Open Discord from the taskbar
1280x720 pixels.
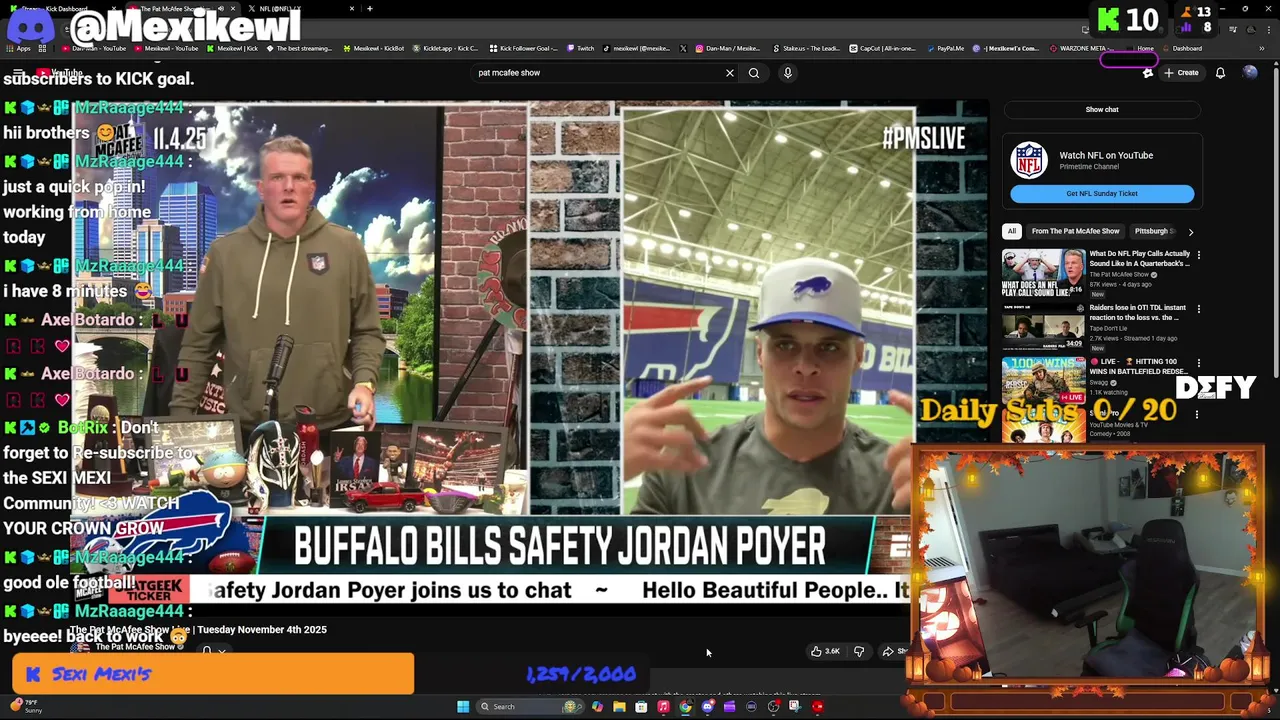point(707,707)
